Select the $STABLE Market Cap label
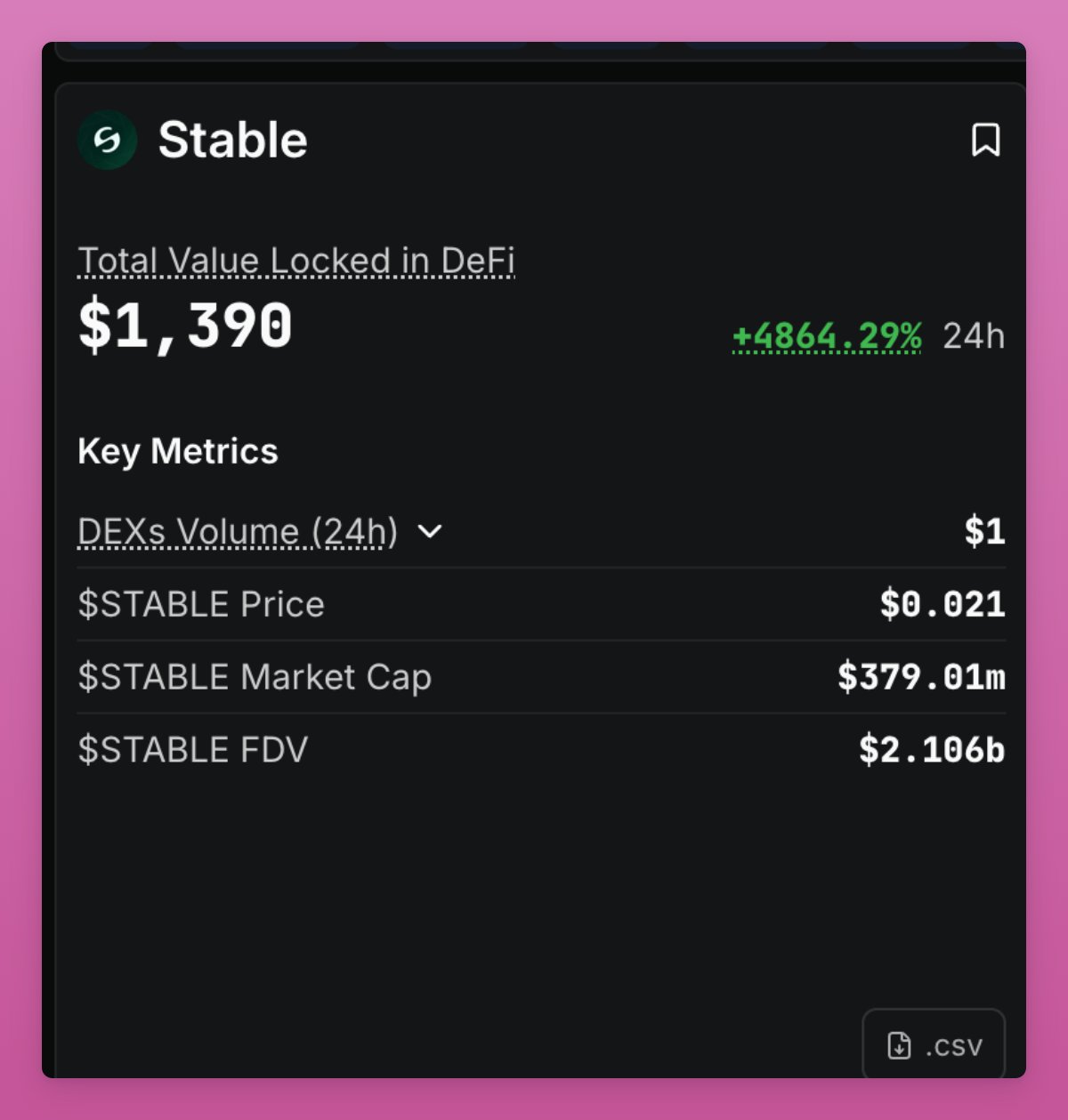Screen dimensions: 1068x1120 255,677
